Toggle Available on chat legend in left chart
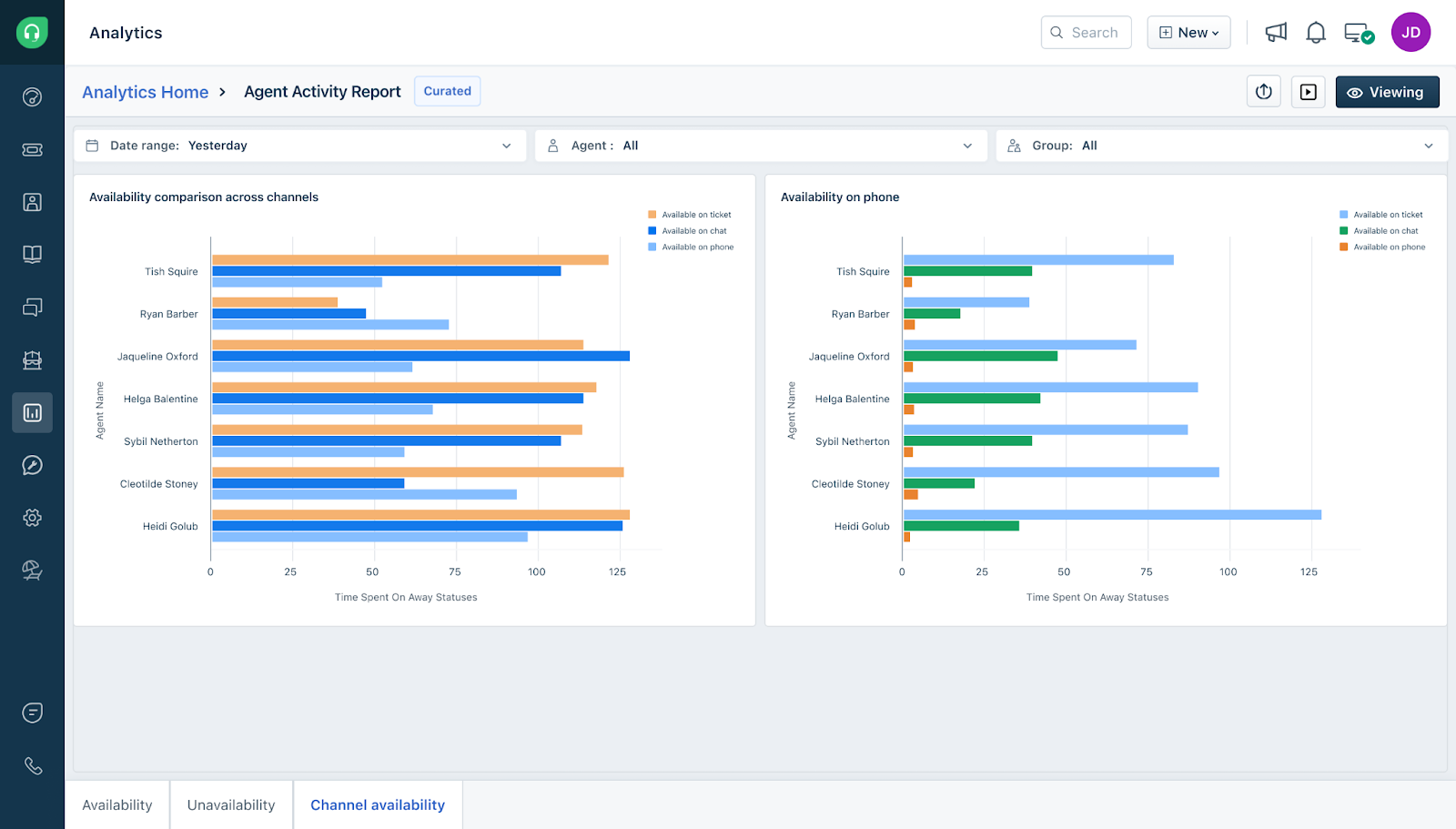This screenshot has height=829, width=1456. tap(688, 231)
